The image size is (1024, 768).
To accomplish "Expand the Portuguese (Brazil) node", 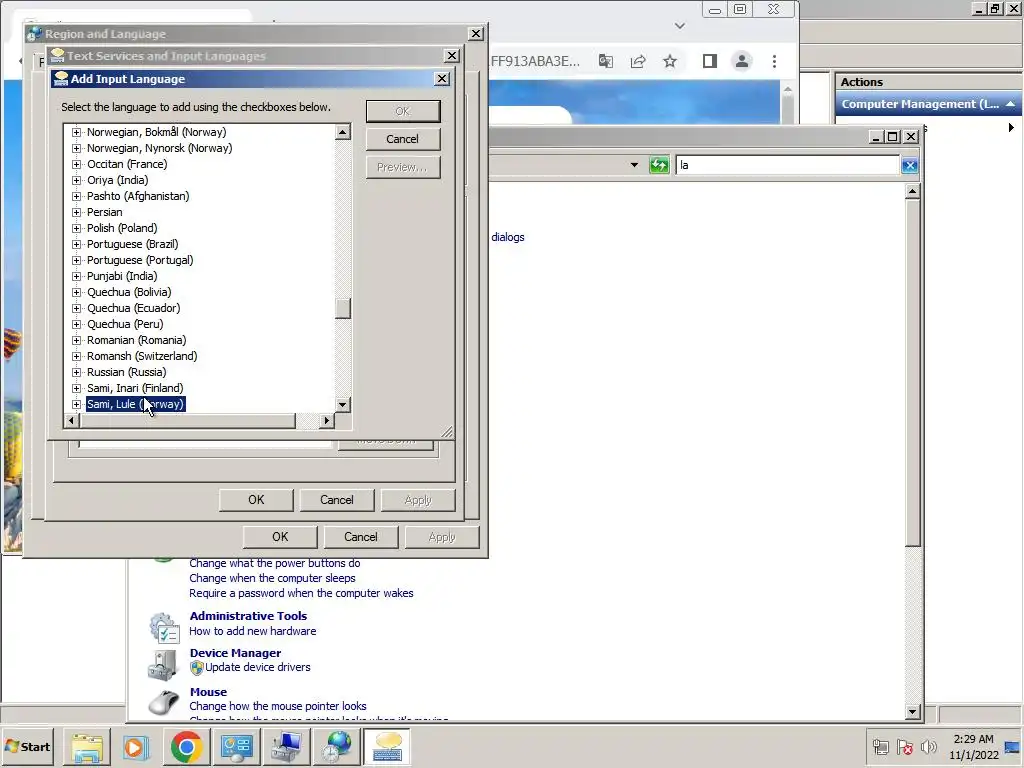I will (76, 244).
